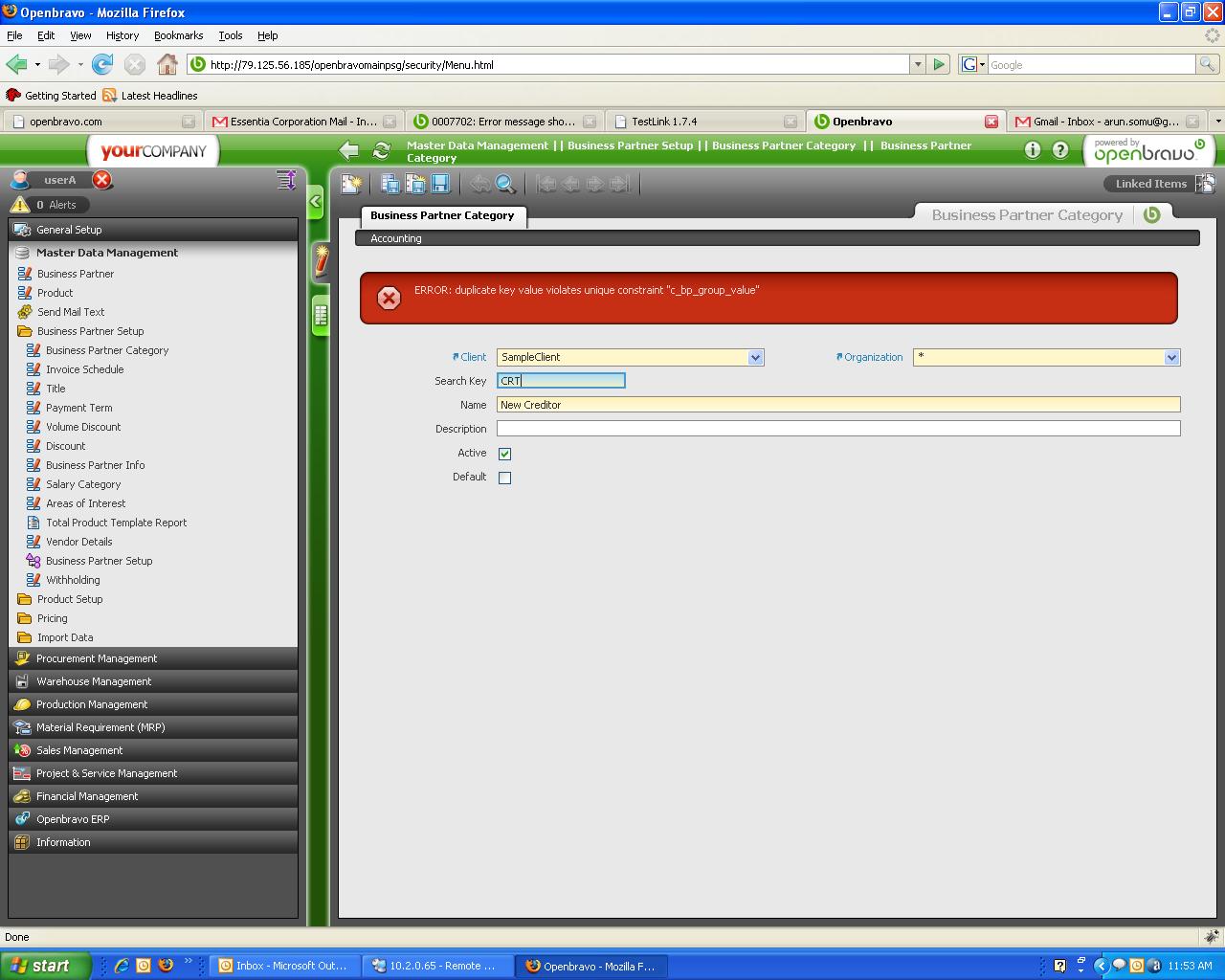The image size is (1225, 980).
Task: Click the green Go arrow beside the URL
Action: click(939, 64)
